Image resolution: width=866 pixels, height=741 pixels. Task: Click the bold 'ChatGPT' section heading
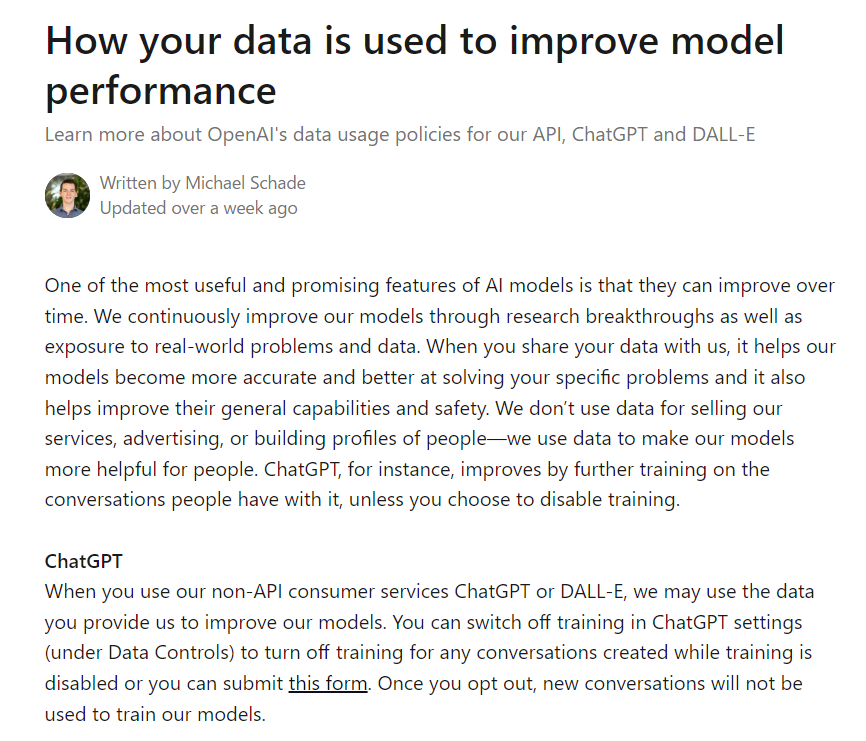click(x=83, y=561)
